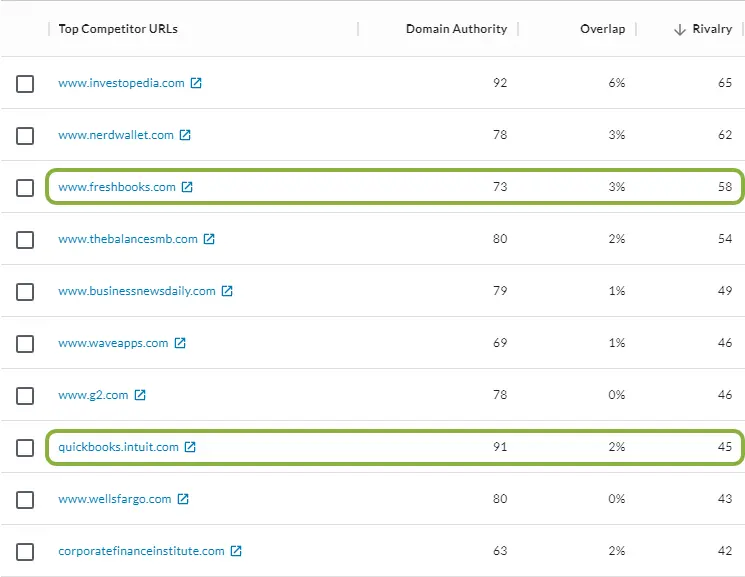Check the box for quickbooks.intuit.com row
745x577 pixels.
pos(25,448)
